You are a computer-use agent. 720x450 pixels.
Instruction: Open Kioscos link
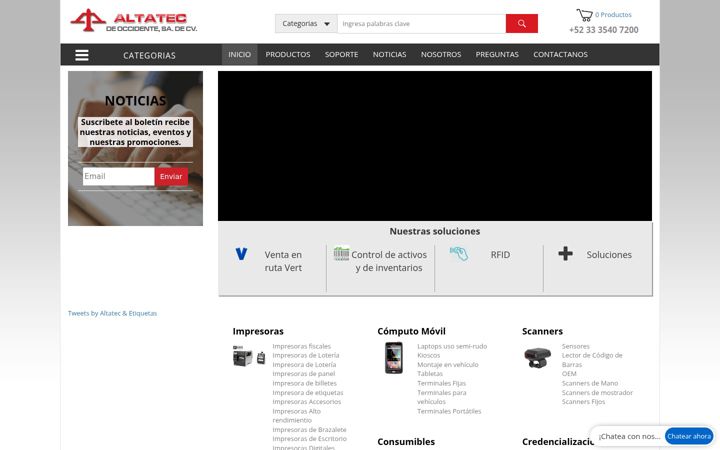428,355
